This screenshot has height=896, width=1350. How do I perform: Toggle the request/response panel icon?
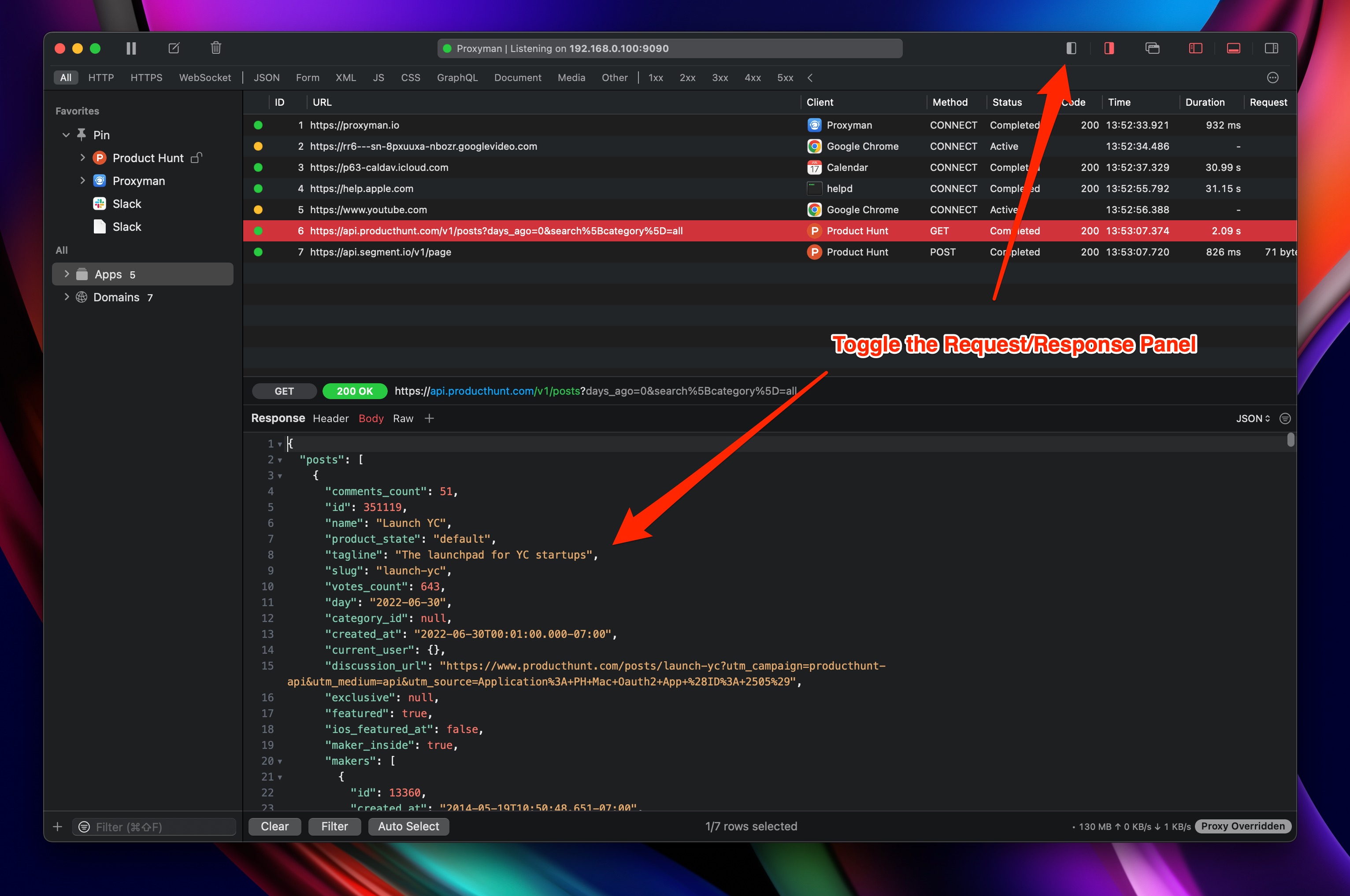coord(1071,48)
